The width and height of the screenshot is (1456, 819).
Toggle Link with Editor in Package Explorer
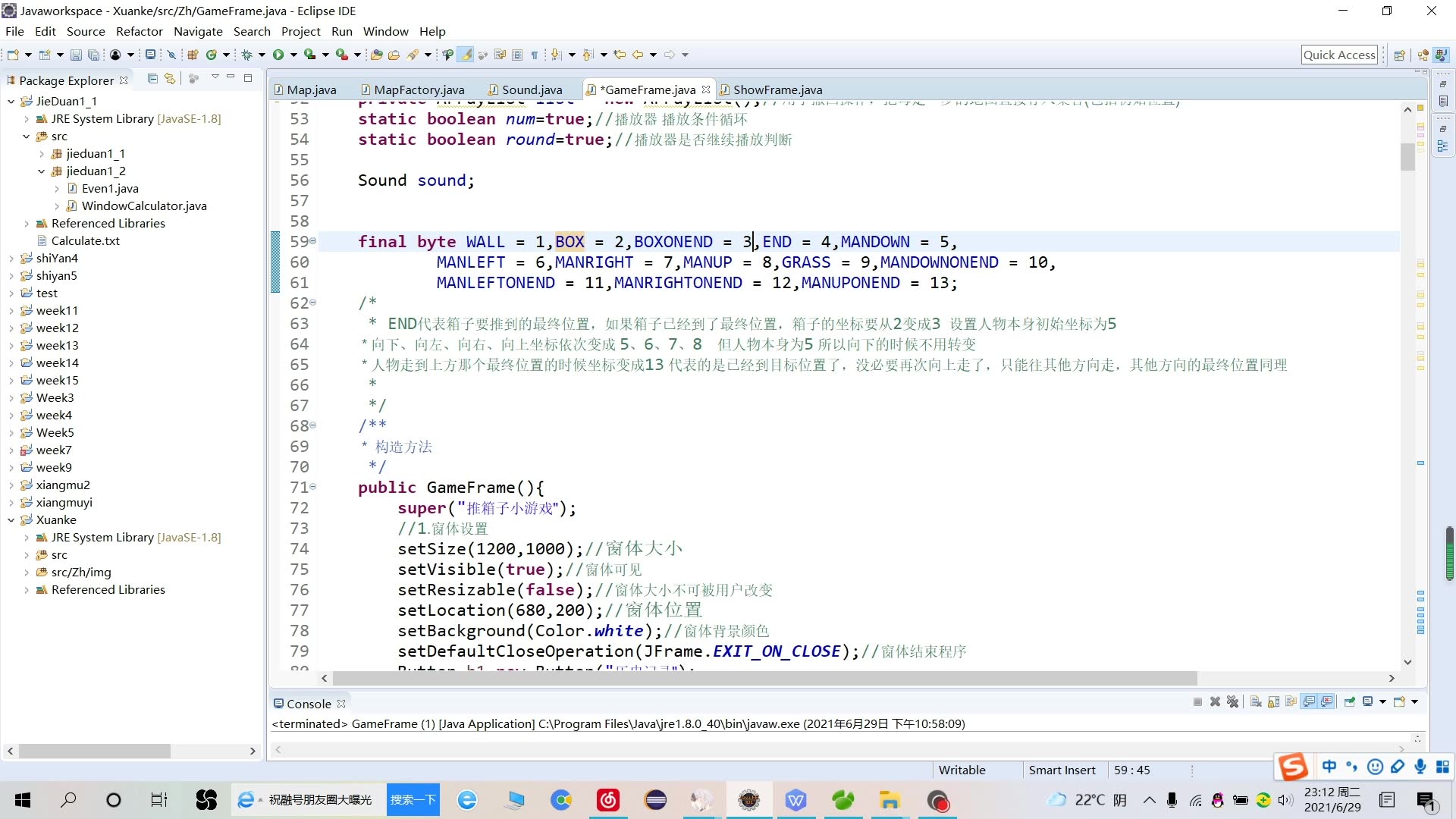[170, 79]
